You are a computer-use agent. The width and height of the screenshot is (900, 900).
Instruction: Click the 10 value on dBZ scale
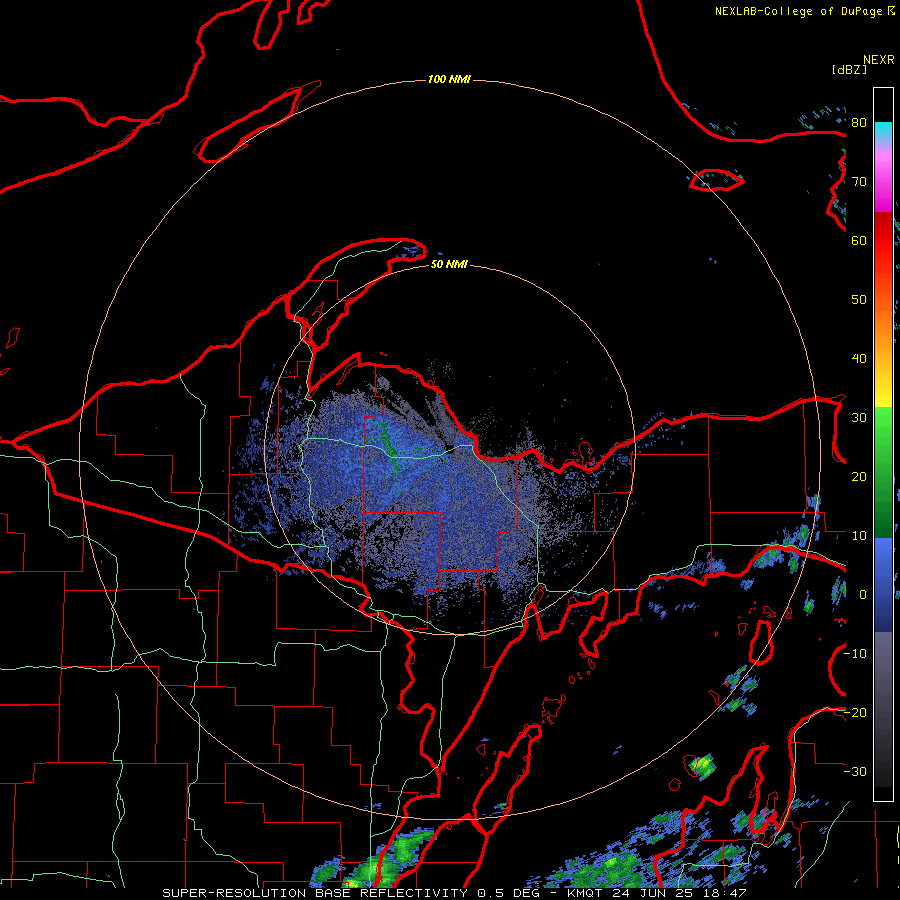(859, 536)
